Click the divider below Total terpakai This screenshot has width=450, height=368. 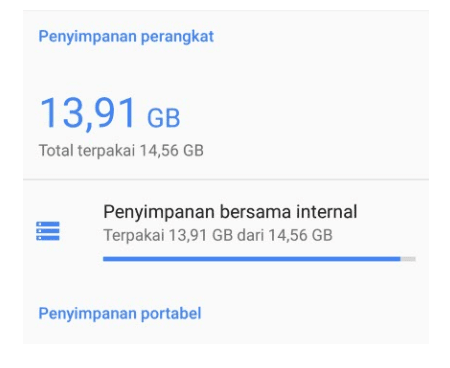pos(226,180)
